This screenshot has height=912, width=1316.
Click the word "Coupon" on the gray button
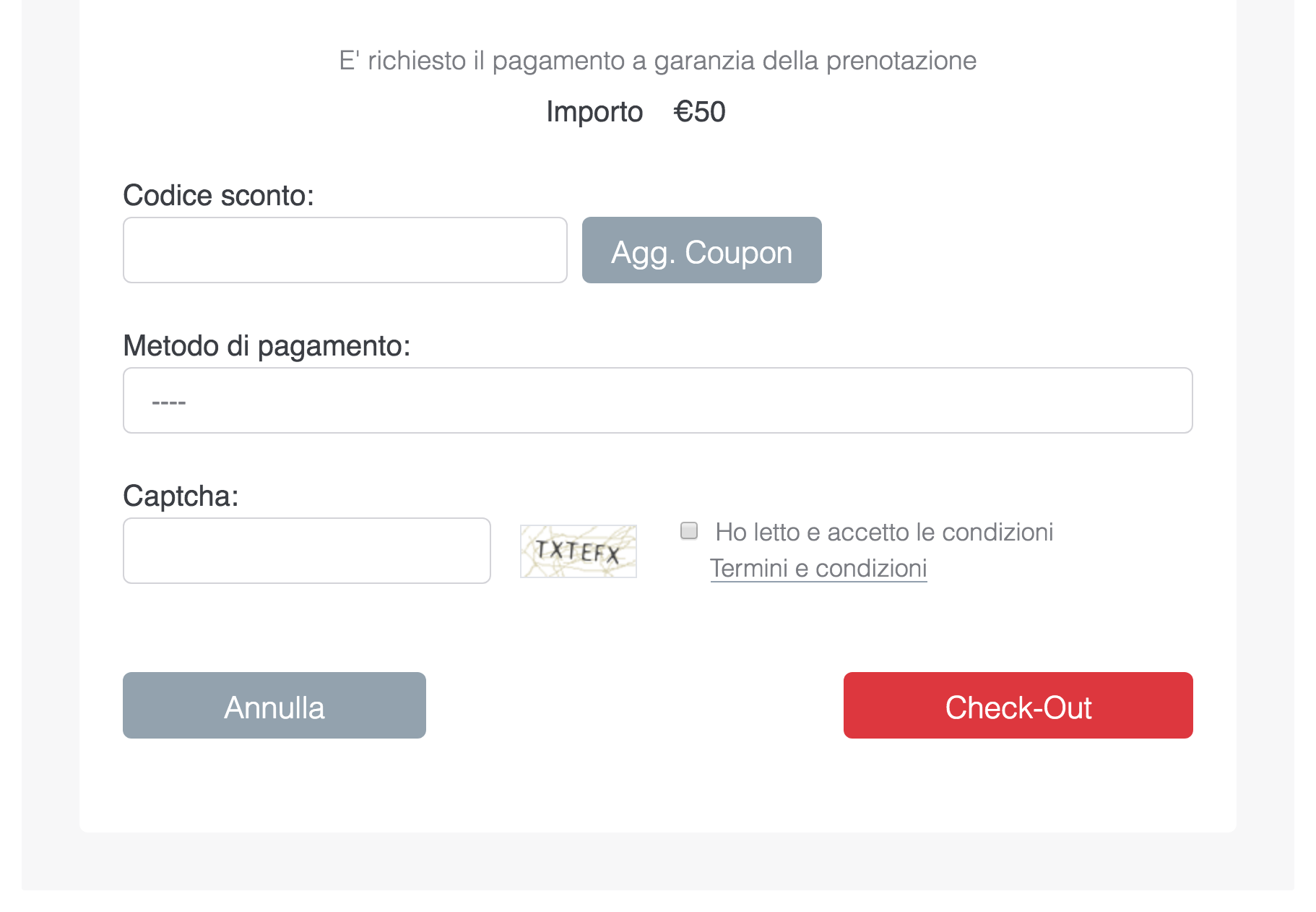click(x=738, y=252)
